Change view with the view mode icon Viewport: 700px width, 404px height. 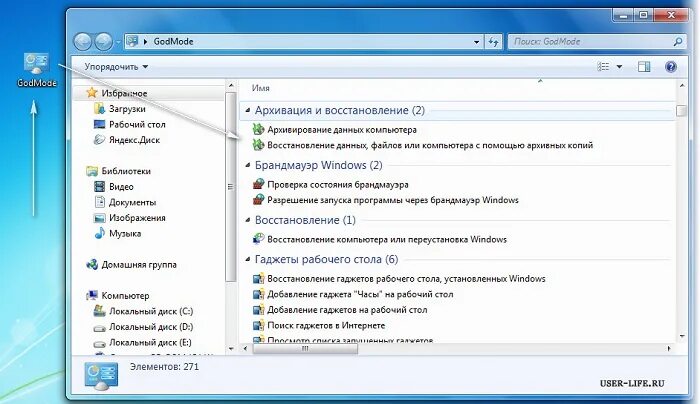pos(603,67)
